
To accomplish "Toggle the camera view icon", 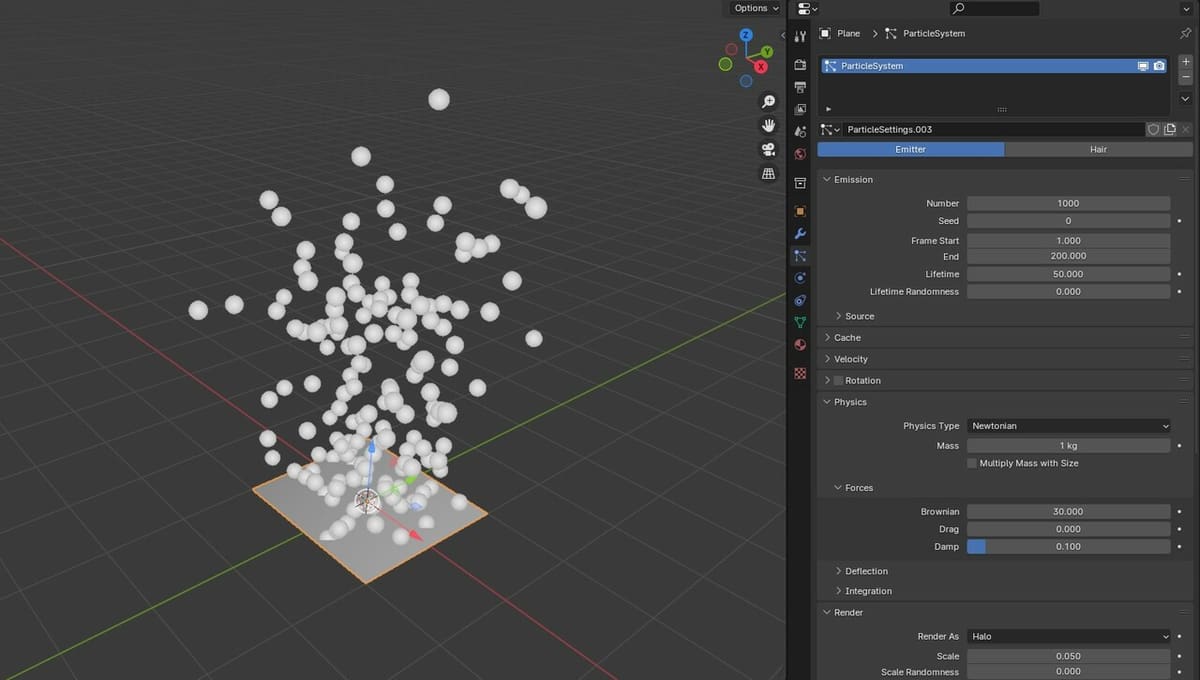I will [768, 150].
